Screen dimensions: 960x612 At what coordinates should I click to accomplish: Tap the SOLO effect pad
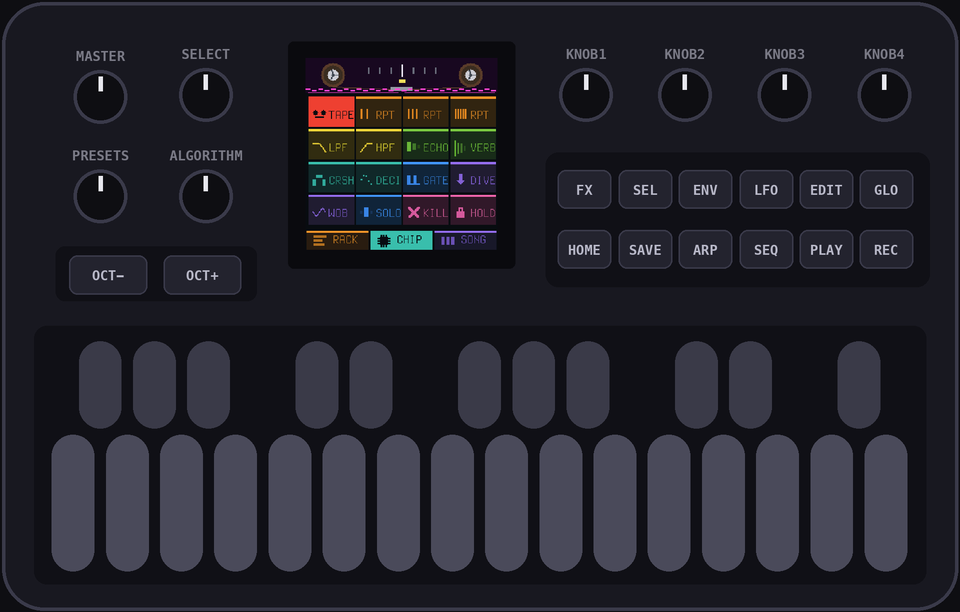coord(378,211)
